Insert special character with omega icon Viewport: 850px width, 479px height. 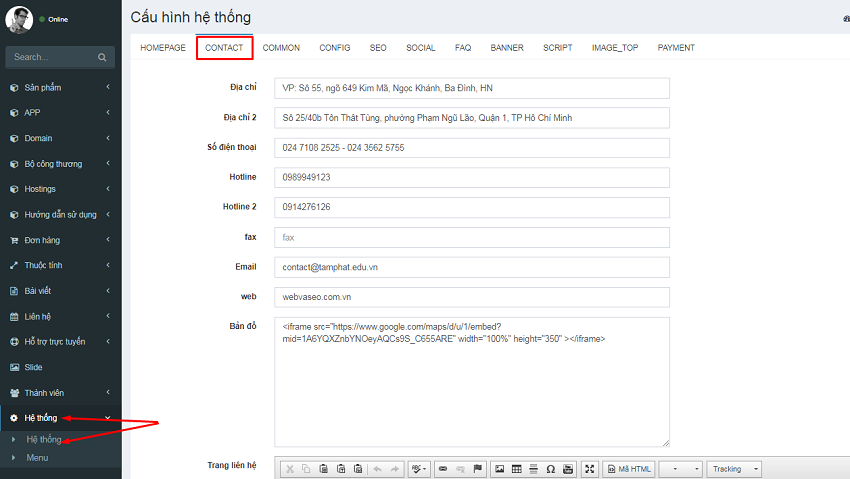pyautogui.click(x=550, y=468)
